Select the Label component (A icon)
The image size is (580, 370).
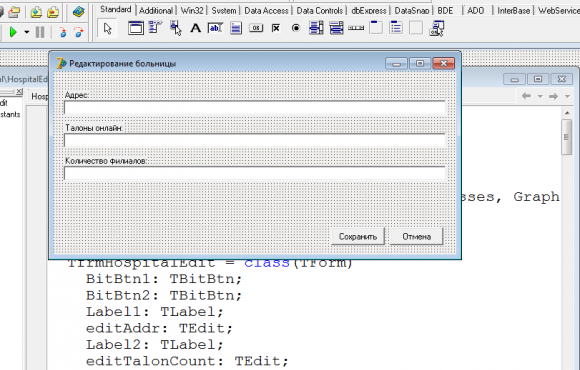(195, 28)
